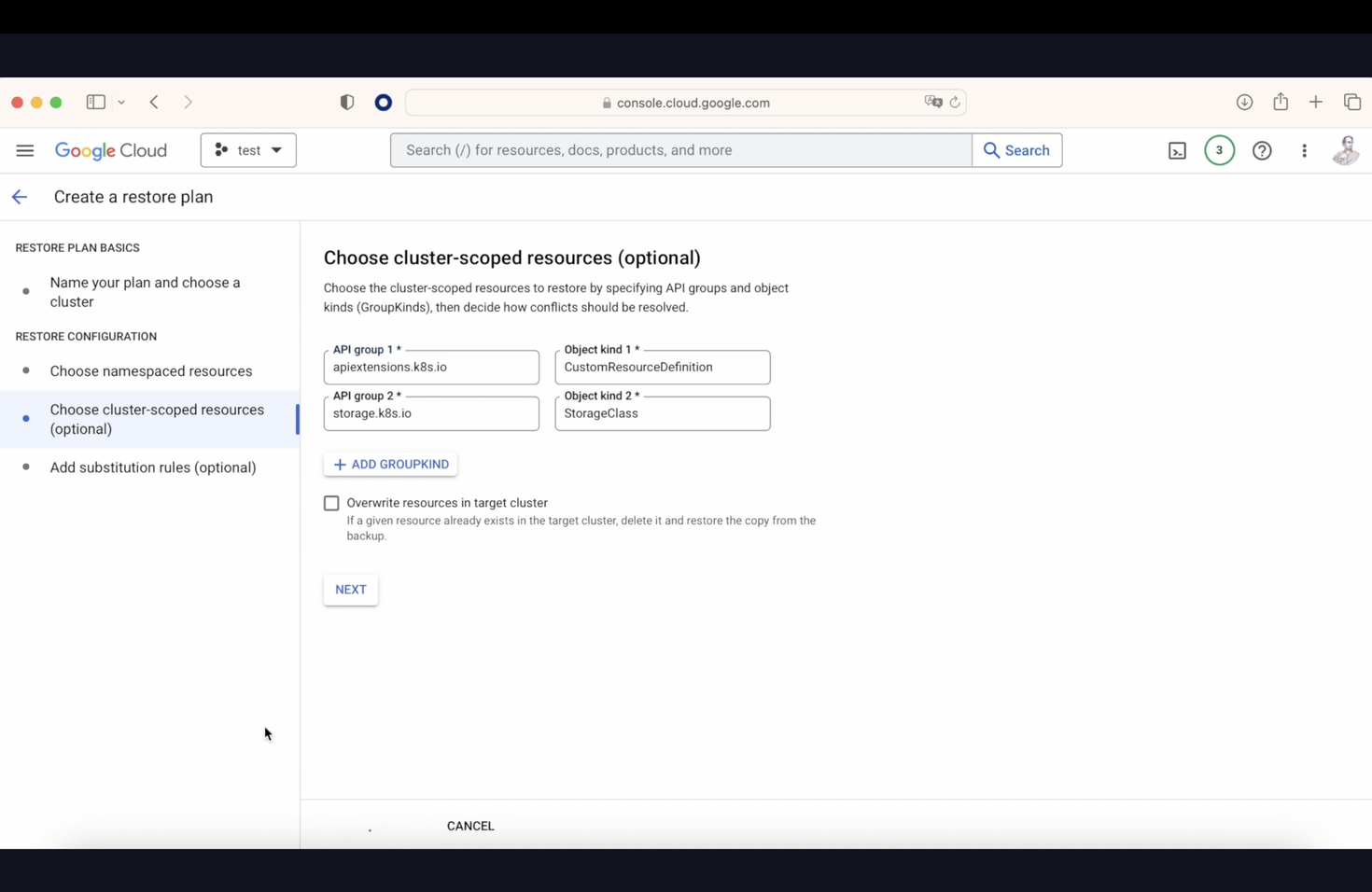Go back with the blue arrow
Viewport: 1372px width, 892px height.
20,197
